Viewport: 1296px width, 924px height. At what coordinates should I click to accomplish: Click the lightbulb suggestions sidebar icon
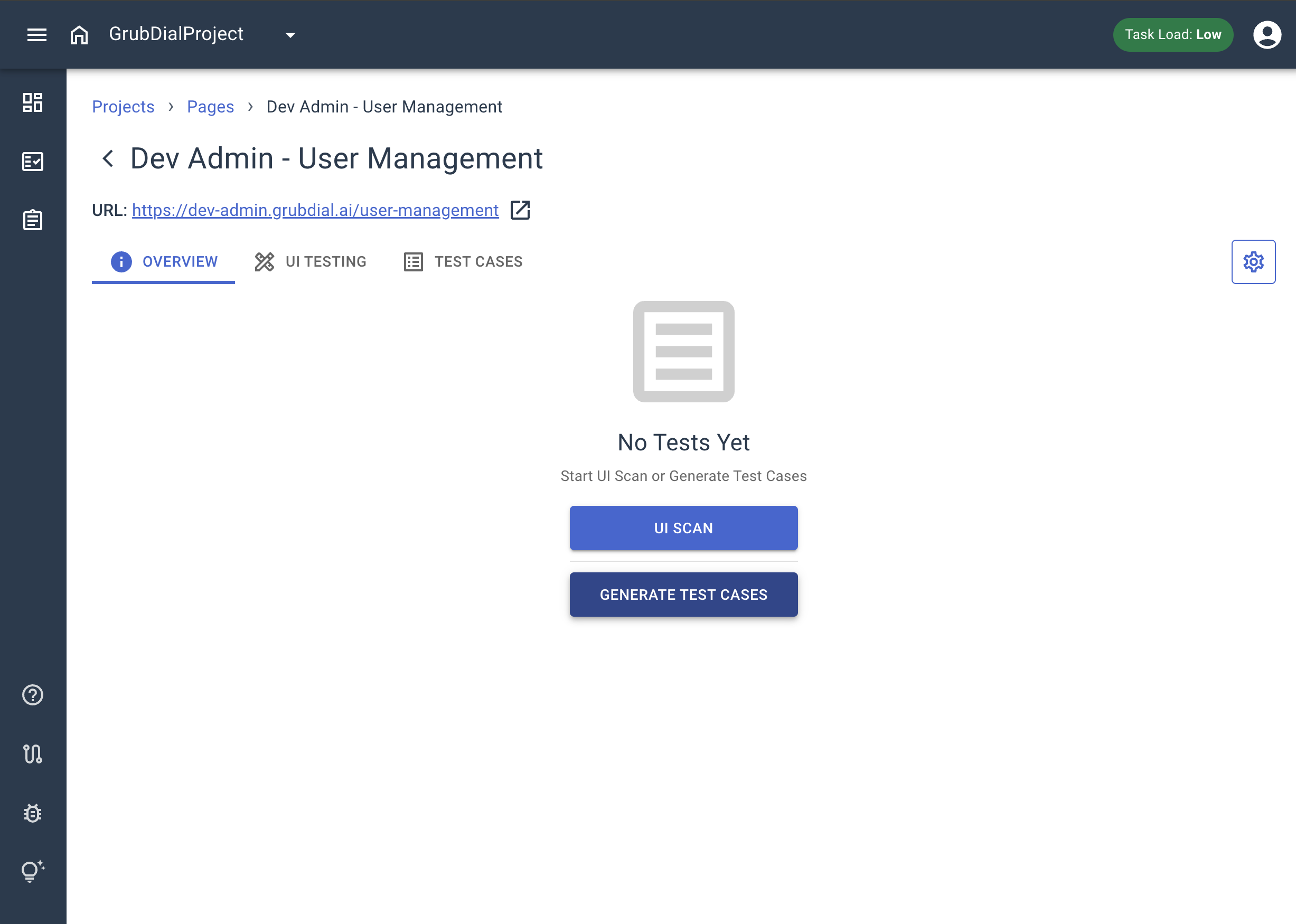click(x=33, y=871)
